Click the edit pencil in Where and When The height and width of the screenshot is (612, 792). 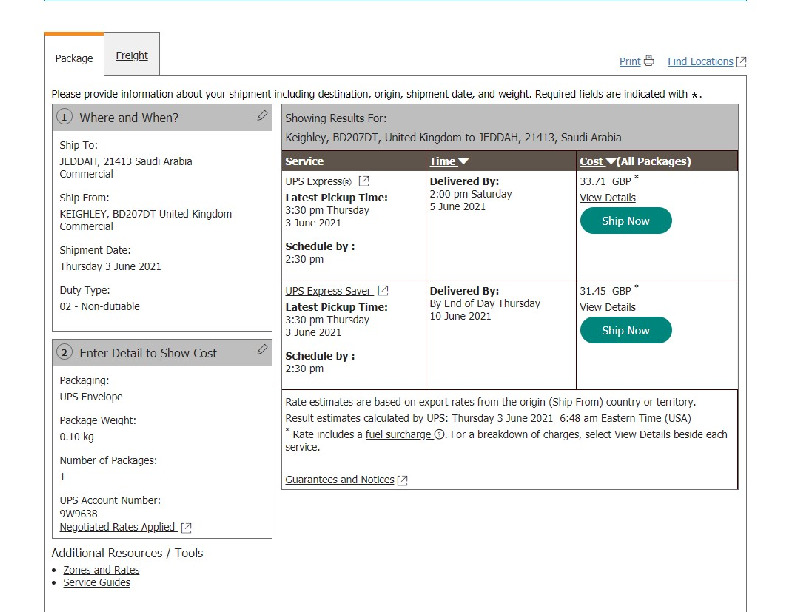click(262, 116)
